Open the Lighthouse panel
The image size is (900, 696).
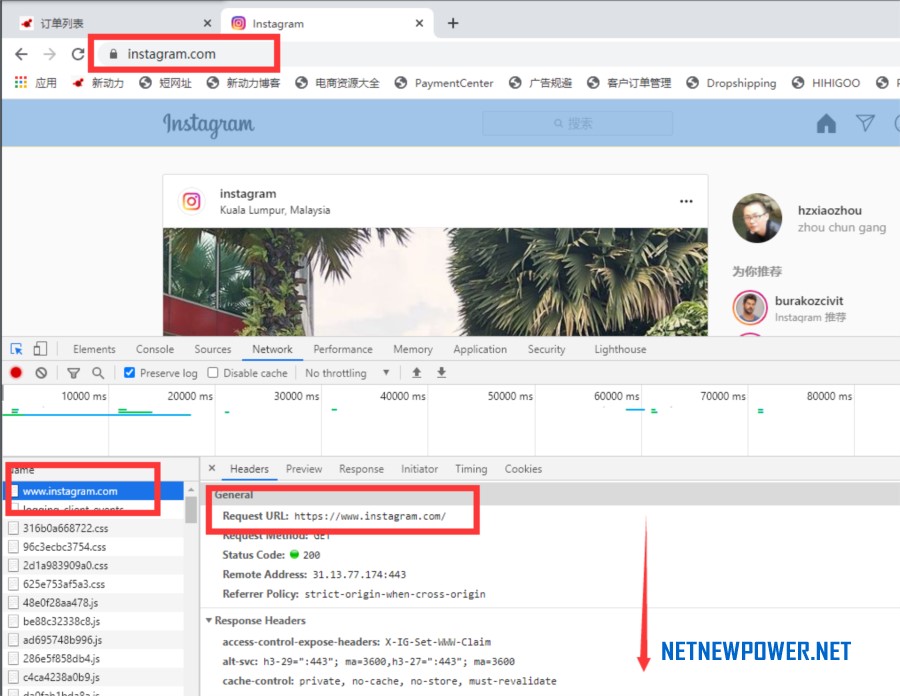click(x=620, y=349)
